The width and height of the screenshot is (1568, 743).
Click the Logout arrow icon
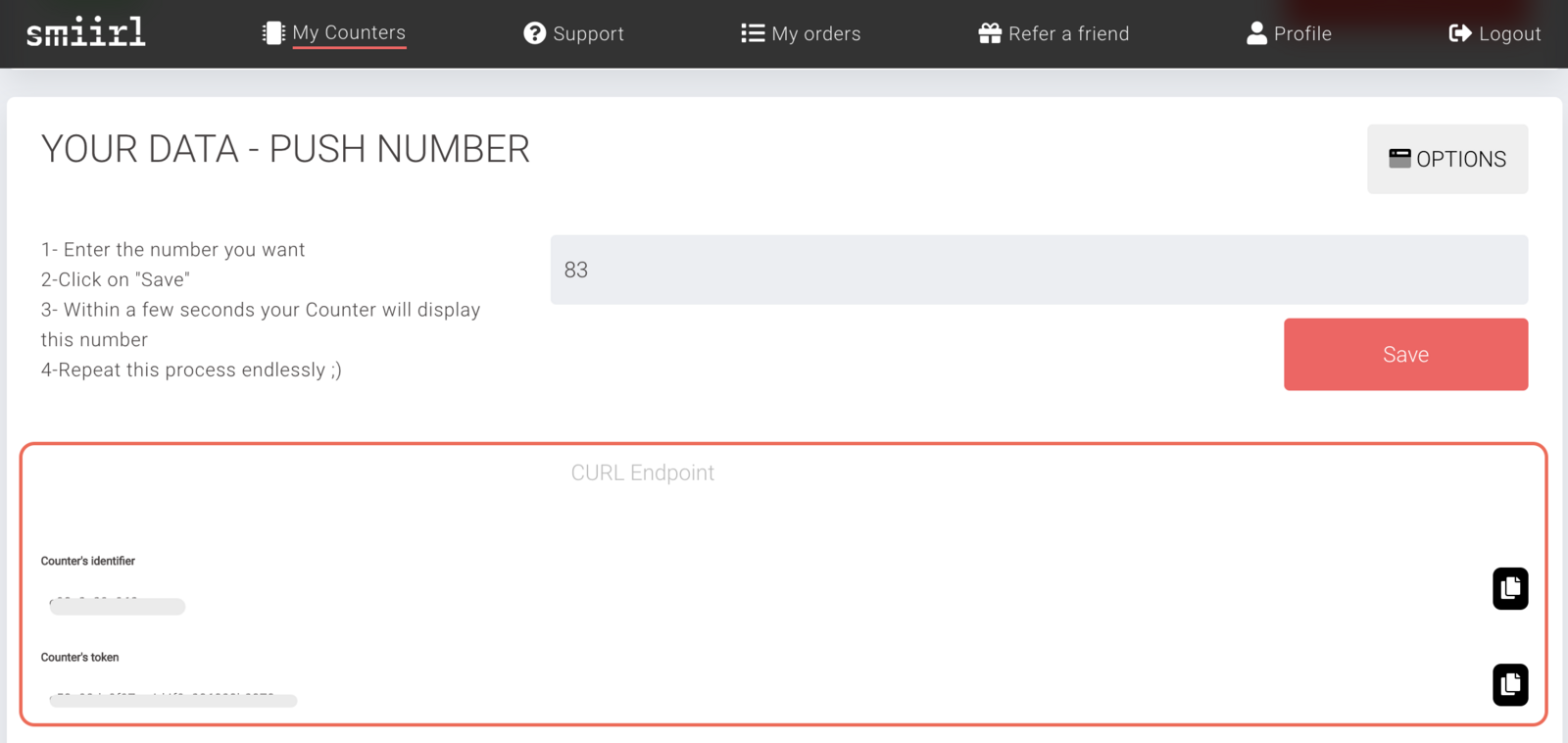coord(1460,33)
